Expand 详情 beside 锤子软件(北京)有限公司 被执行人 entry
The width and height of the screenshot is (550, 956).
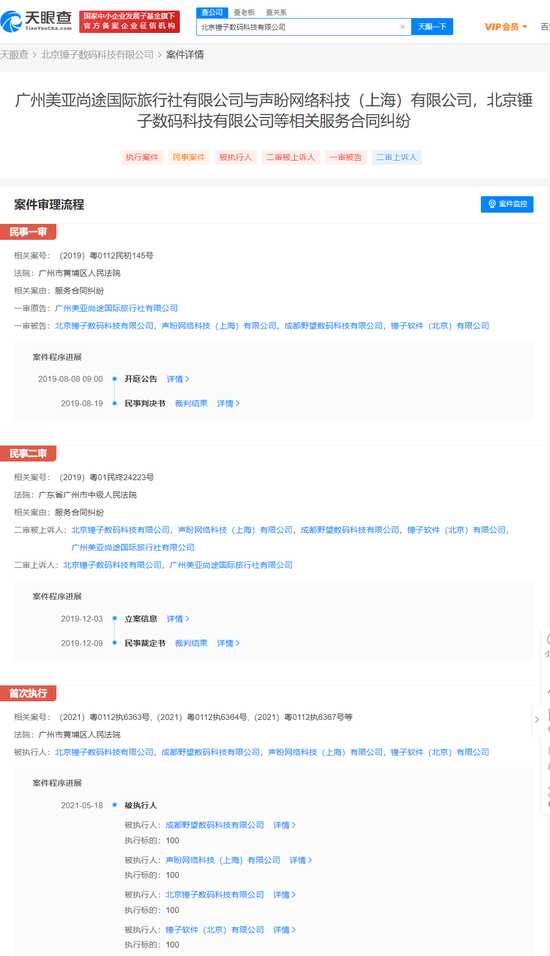coord(285,930)
